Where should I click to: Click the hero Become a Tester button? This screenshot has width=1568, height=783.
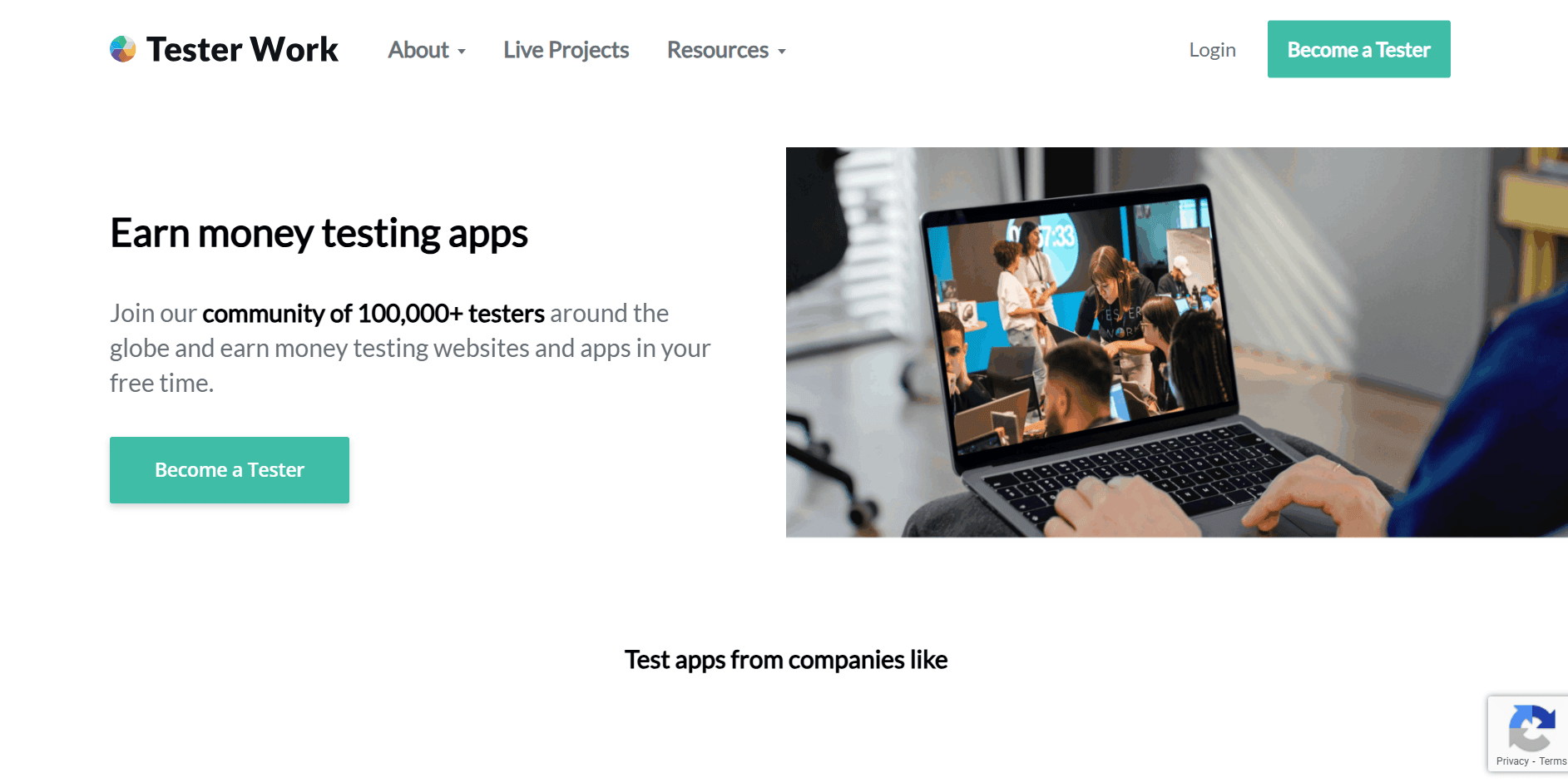tap(230, 470)
